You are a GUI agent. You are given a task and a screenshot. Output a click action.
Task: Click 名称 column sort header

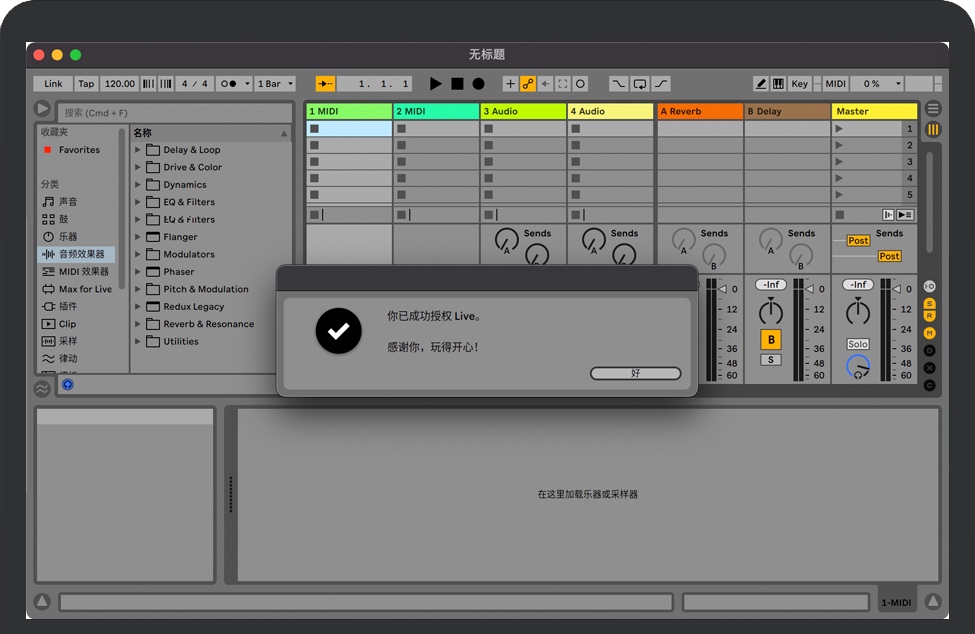point(211,132)
